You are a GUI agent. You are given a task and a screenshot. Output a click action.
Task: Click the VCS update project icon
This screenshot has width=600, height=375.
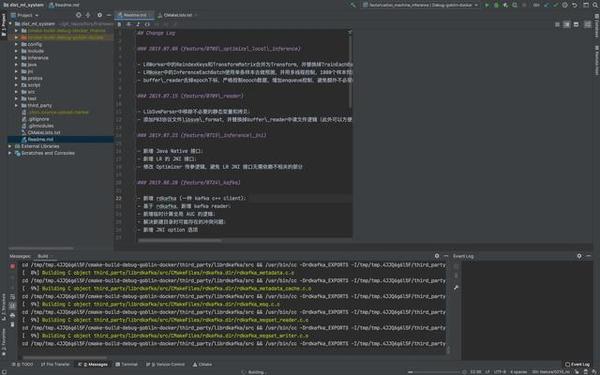click(546, 5)
